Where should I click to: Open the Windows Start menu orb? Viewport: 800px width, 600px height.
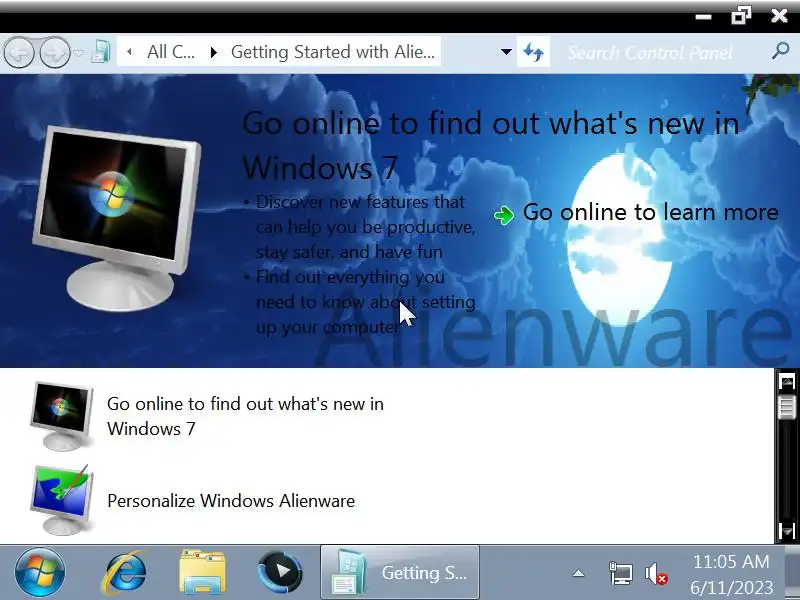tap(40, 572)
